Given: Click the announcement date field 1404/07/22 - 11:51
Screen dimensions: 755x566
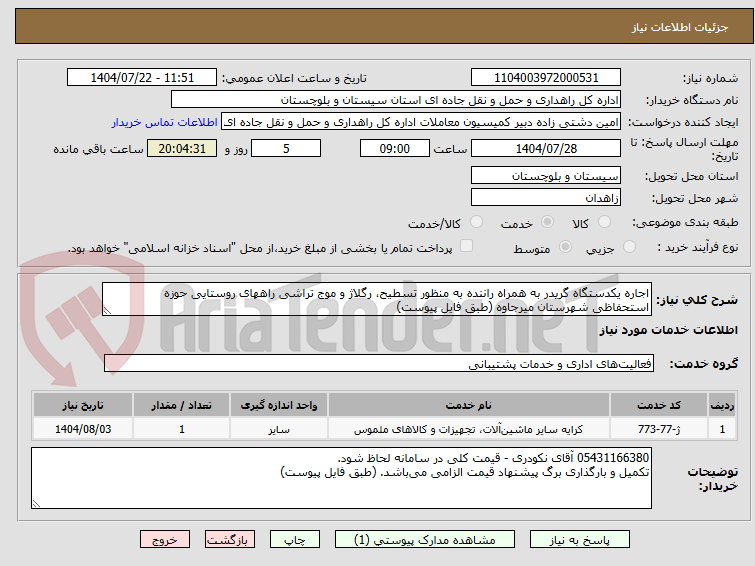Looking at the screenshot, I should (142, 78).
